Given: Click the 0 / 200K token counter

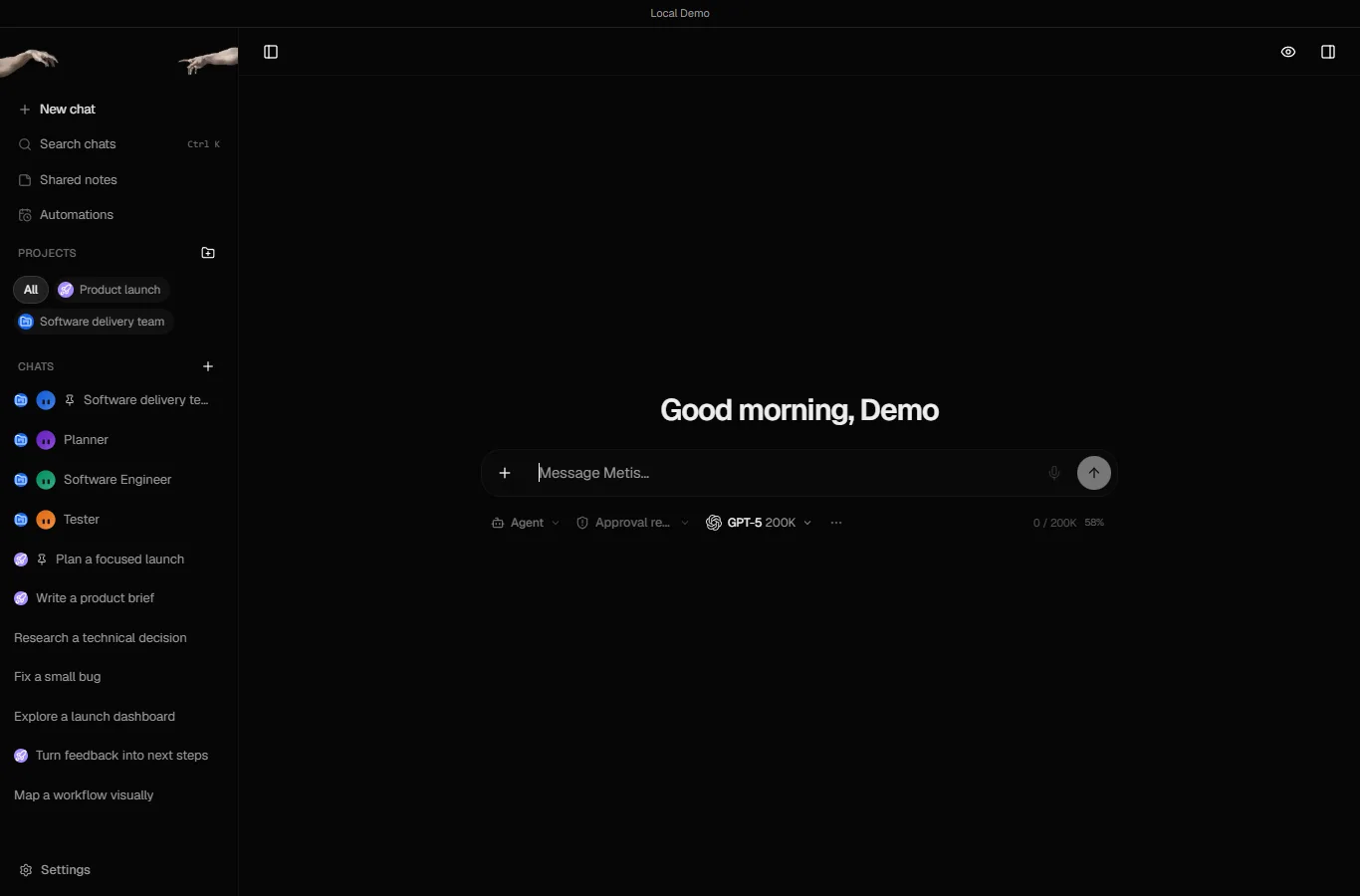Looking at the screenshot, I should [1054, 523].
